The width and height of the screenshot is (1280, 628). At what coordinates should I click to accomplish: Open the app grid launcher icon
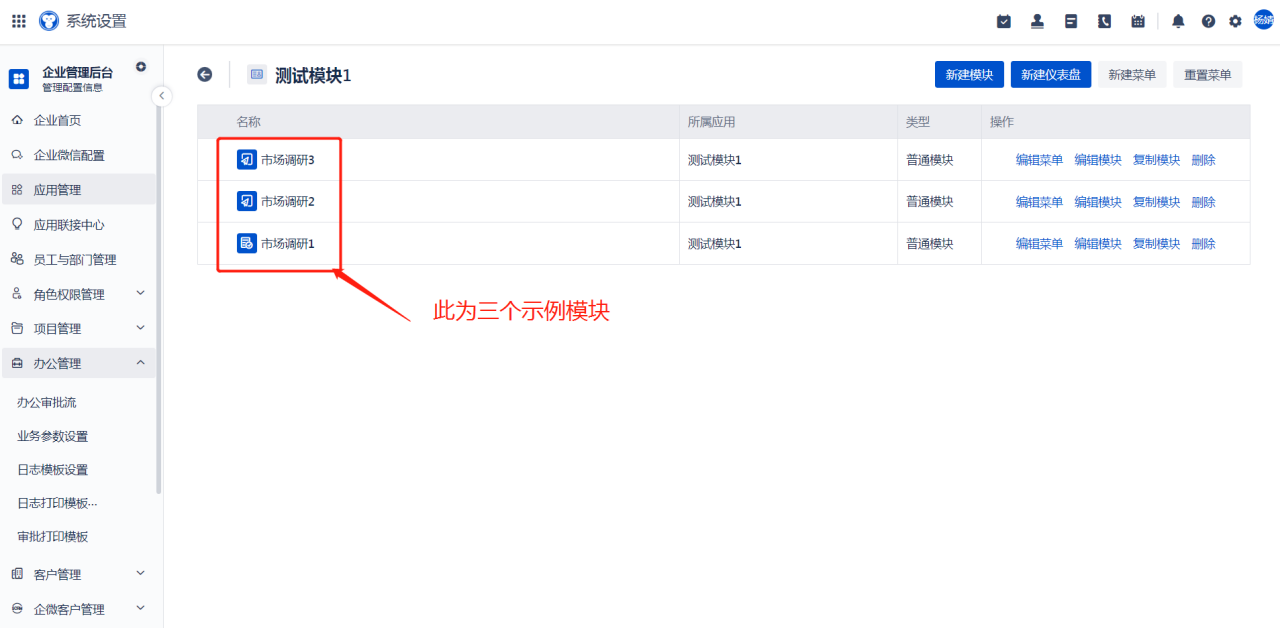pyautogui.click(x=19, y=21)
